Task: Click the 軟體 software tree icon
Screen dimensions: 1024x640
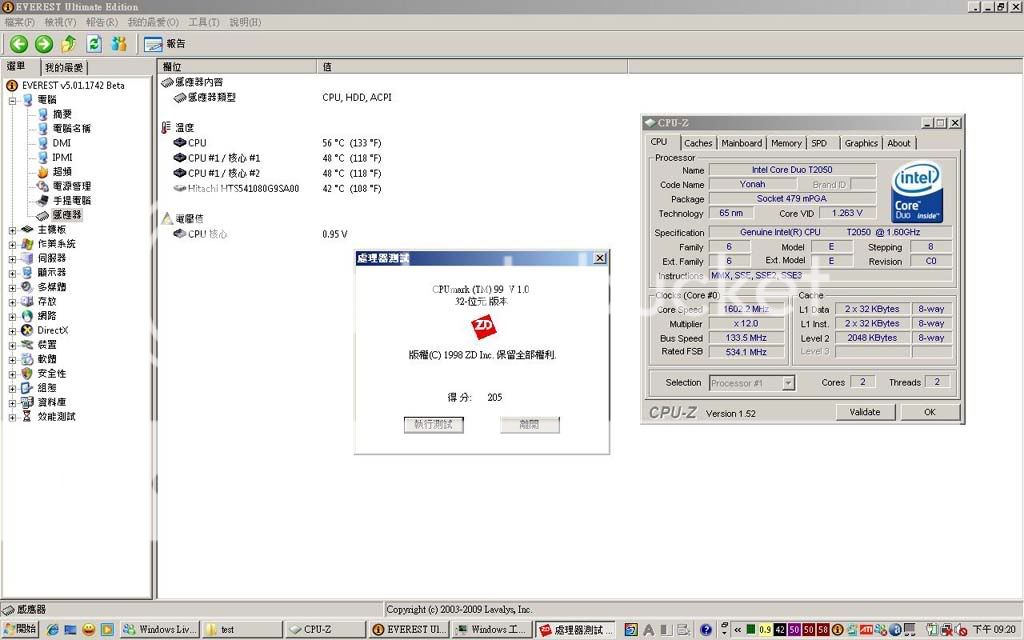Action: (x=27, y=359)
